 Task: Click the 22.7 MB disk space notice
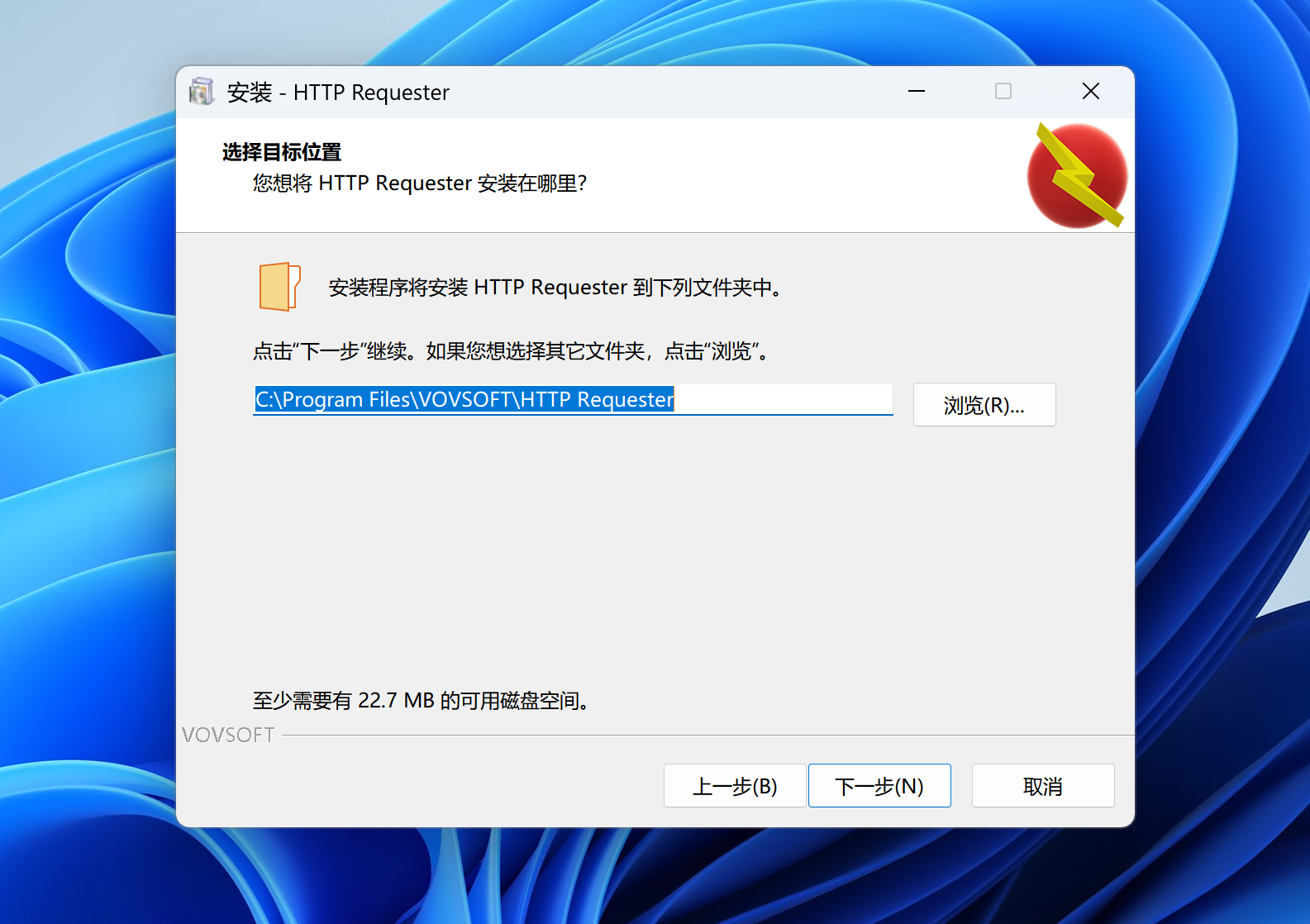coord(422,701)
